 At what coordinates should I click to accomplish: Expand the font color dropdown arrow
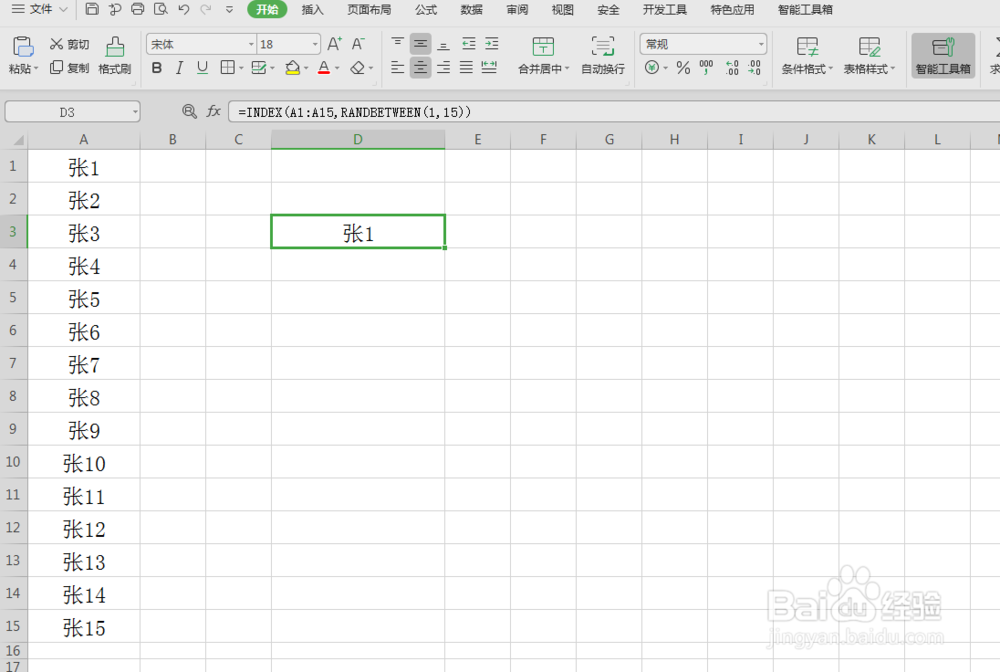[x=337, y=68]
